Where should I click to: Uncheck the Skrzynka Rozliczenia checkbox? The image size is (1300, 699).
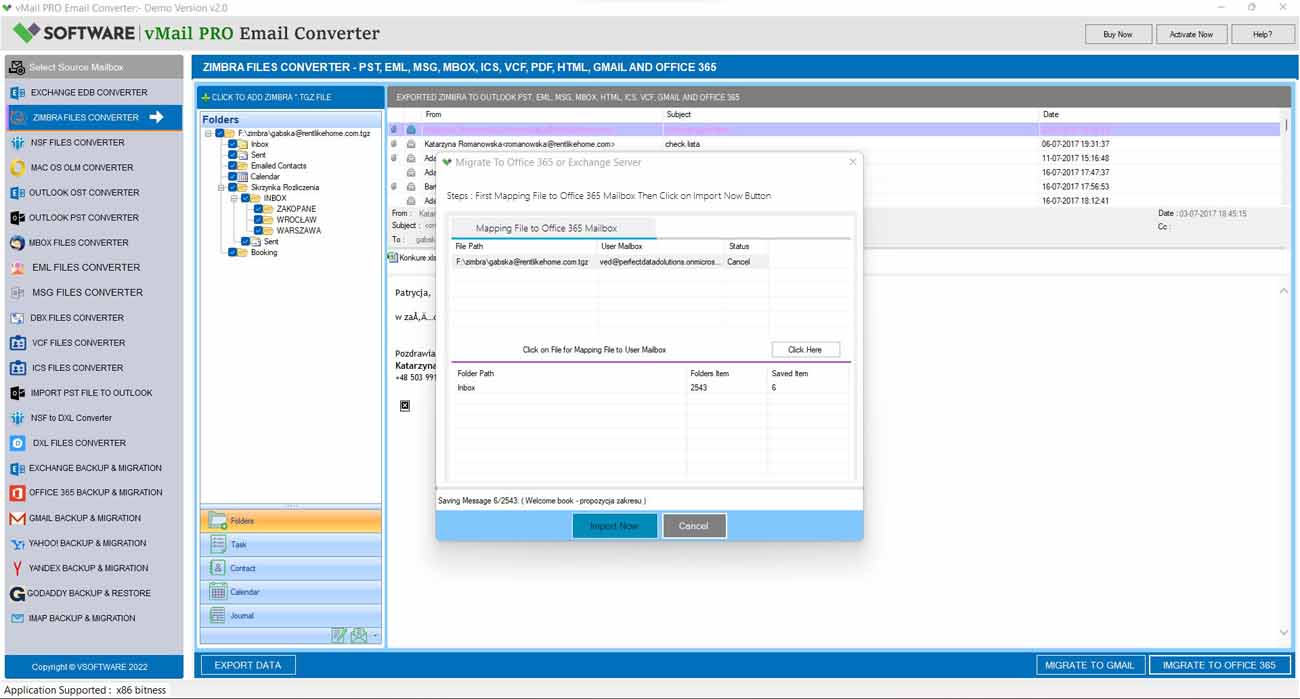(x=232, y=187)
